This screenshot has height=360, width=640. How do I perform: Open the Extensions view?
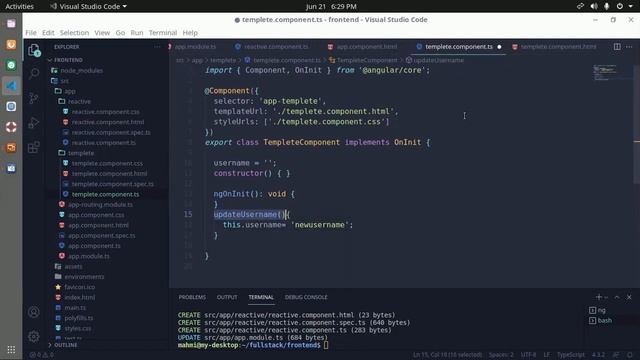[34, 147]
